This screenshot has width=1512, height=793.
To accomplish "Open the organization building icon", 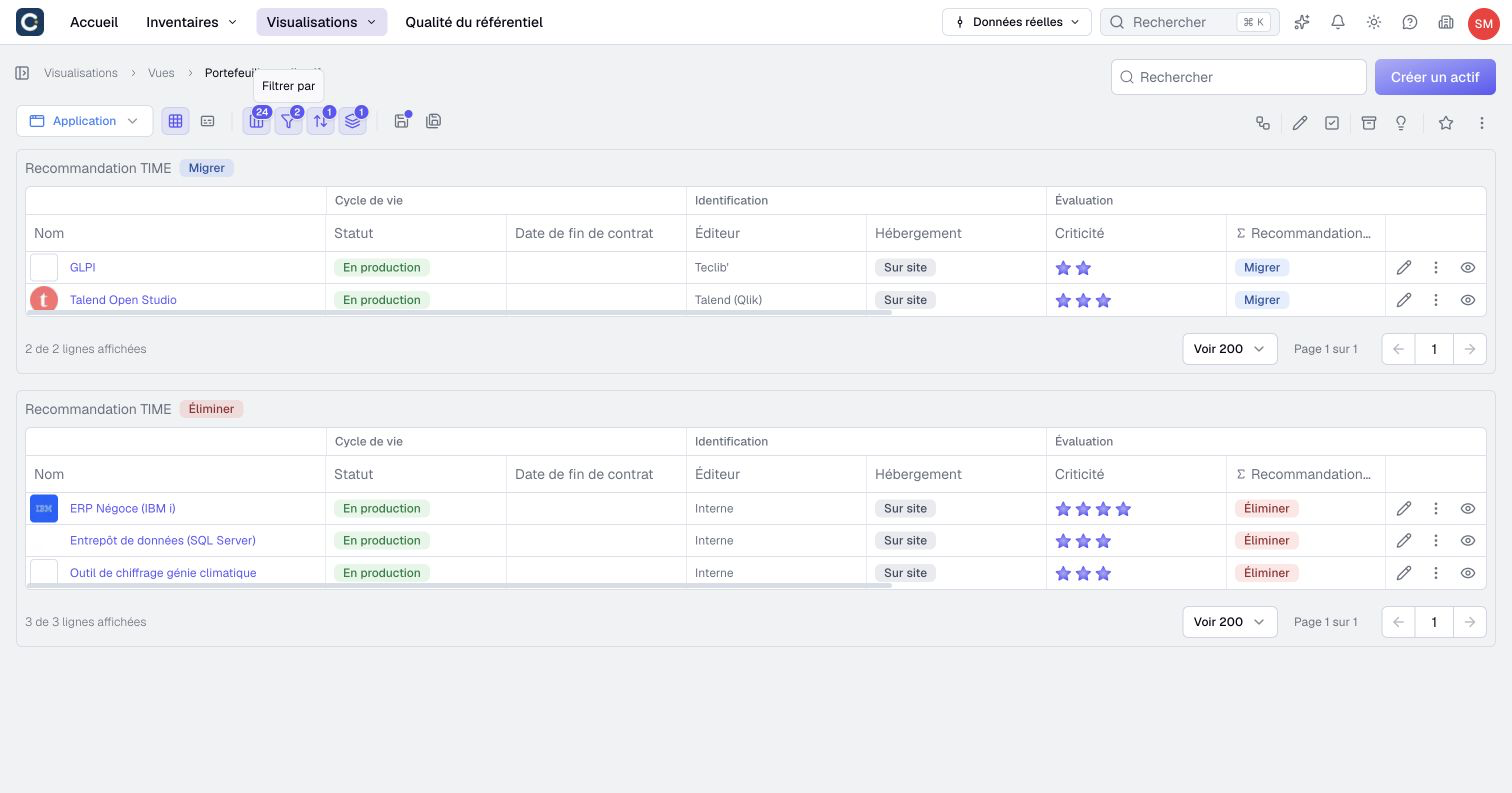I will [x=1446, y=22].
